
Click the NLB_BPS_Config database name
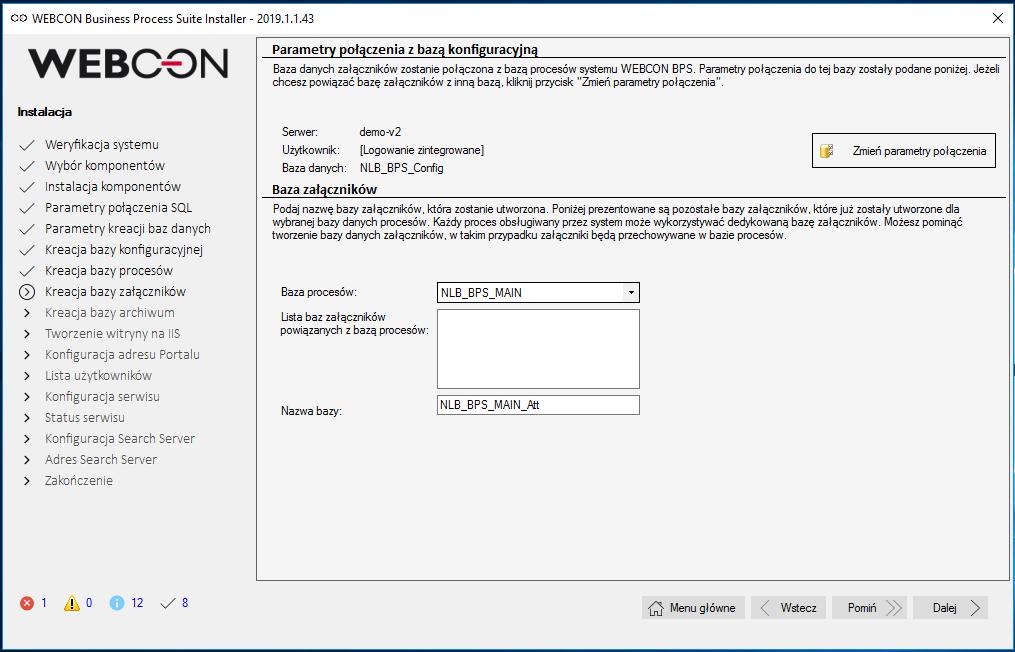coord(401,168)
